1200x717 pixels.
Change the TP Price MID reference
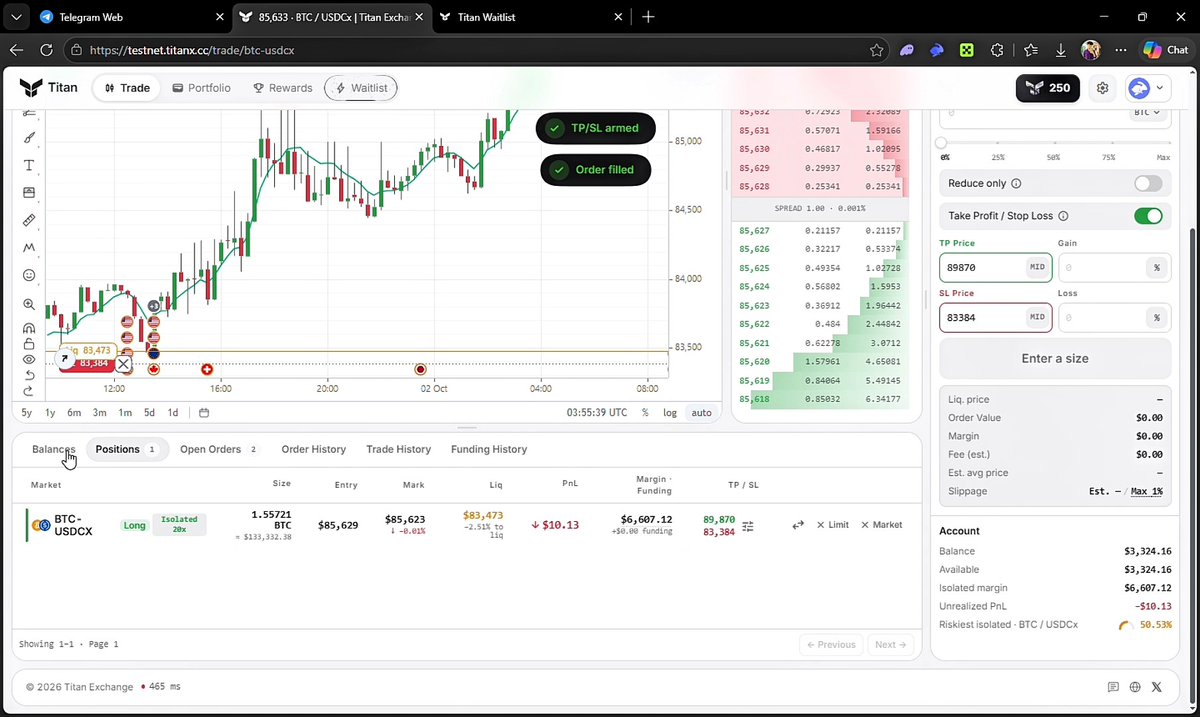(x=1037, y=268)
